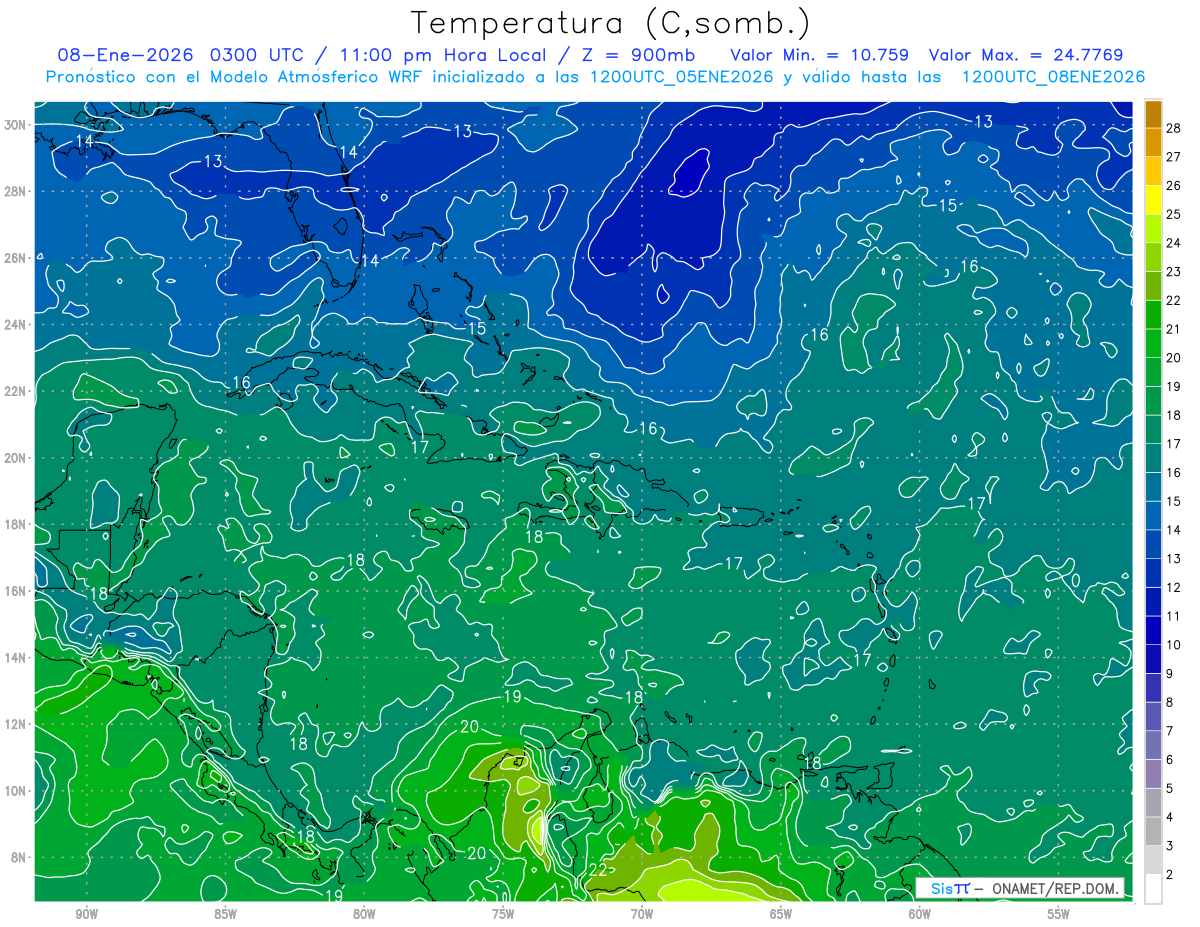
Task: Select the '08-Ene-2026 0300 UTC' date text
Action: click(x=180, y=54)
